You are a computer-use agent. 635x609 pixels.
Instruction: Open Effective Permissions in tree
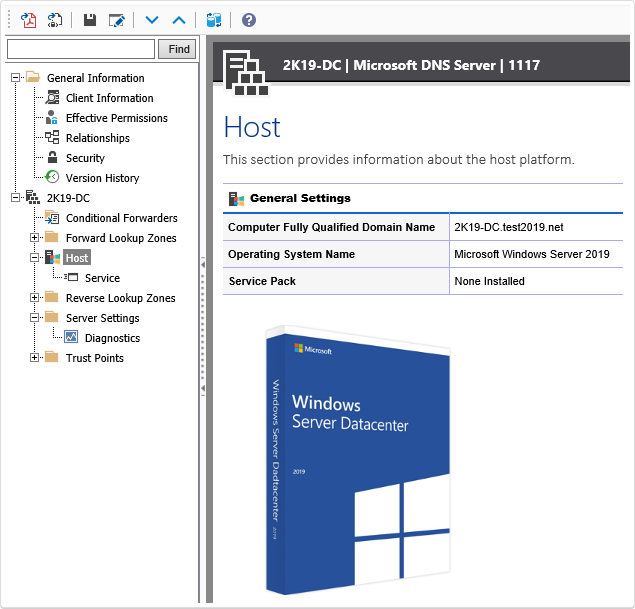[117, 118]
